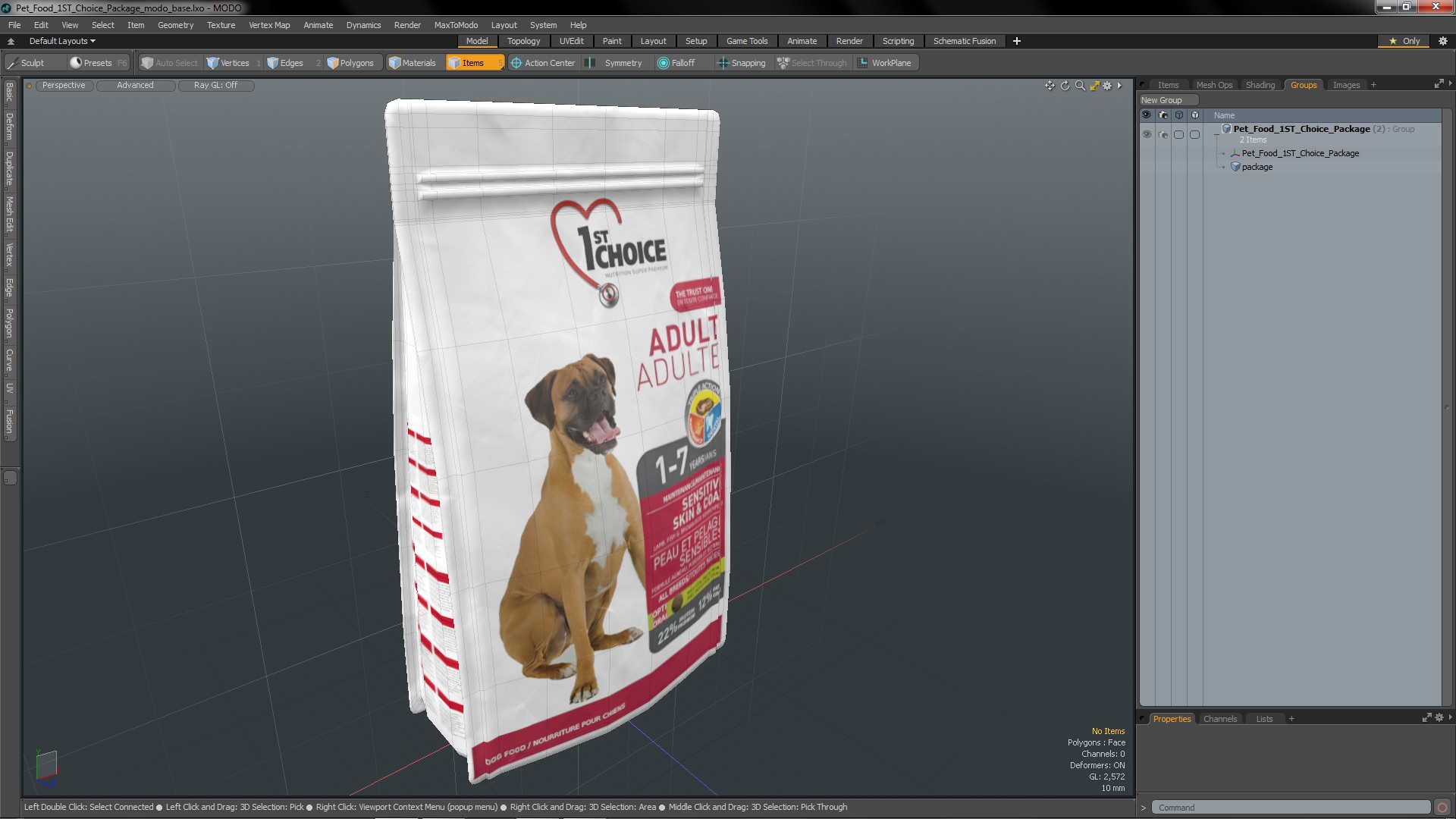Open Properties panel settings gear
Viewport: 1456px width, 819px height.
tap(1439, 717)
